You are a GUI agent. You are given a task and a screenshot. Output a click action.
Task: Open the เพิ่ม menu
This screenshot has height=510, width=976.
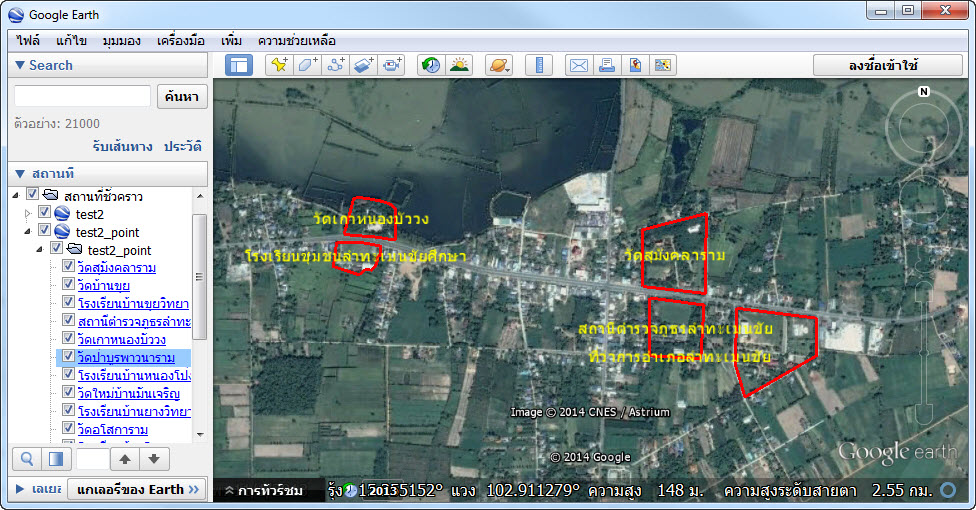(x=231, y=41)
